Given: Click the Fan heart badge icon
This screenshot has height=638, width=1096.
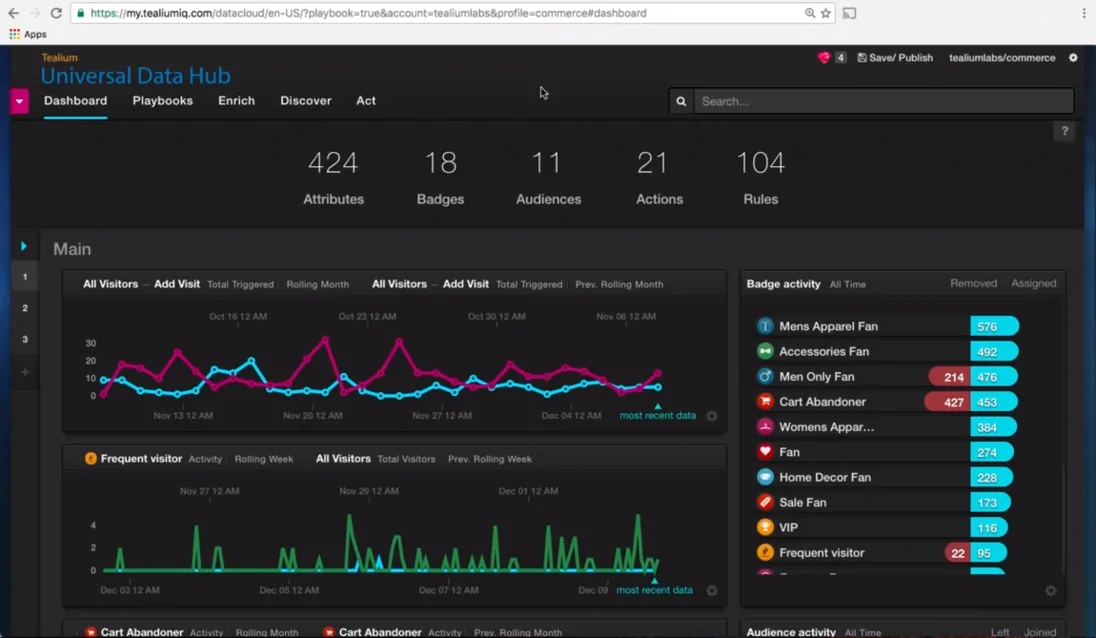Looking at the screenshot, I should tap(765, 451).
